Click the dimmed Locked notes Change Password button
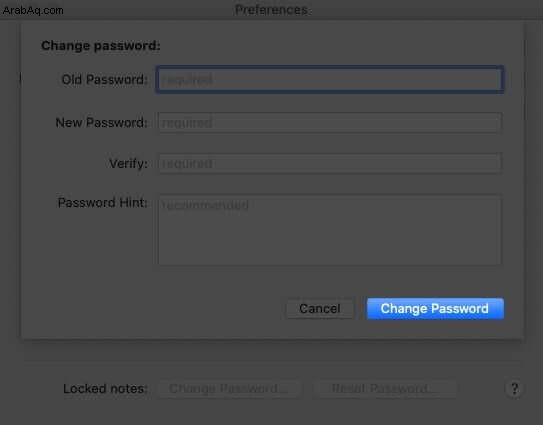 pyautogui.click(x=229, y=389)
